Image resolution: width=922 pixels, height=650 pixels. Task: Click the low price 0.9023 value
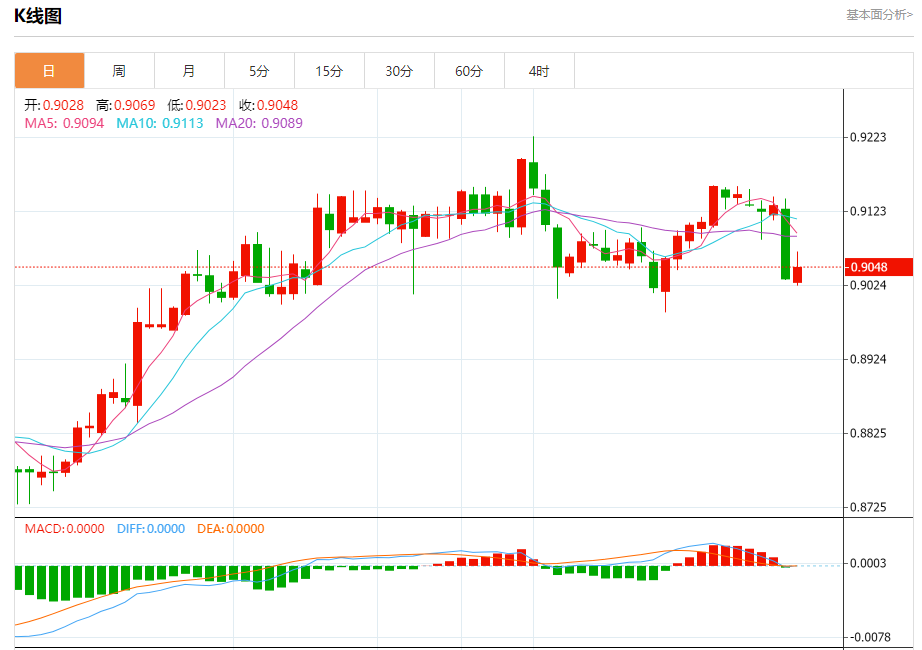pos(206,105)
